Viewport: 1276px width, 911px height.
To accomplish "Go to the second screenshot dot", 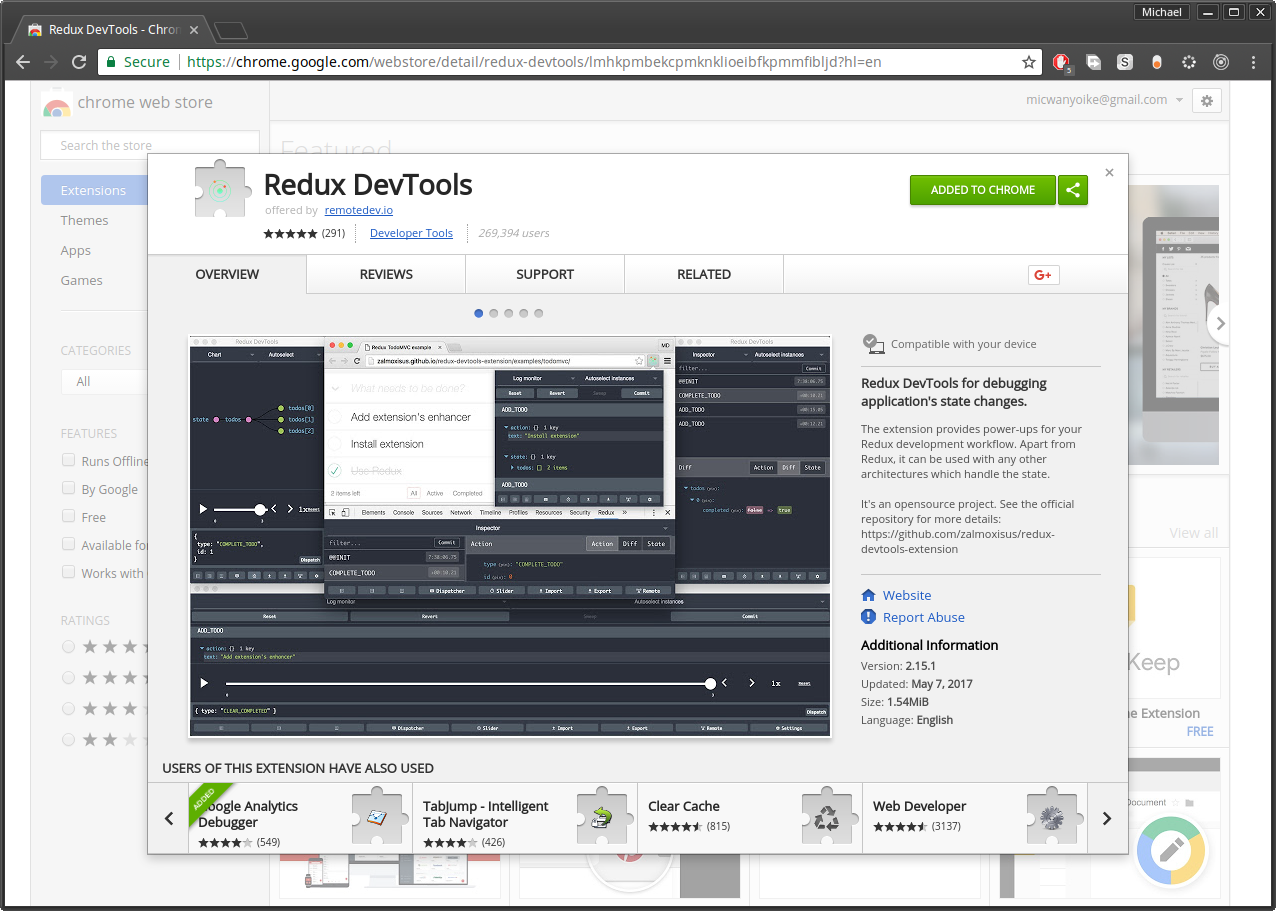I will click(494, 313).
